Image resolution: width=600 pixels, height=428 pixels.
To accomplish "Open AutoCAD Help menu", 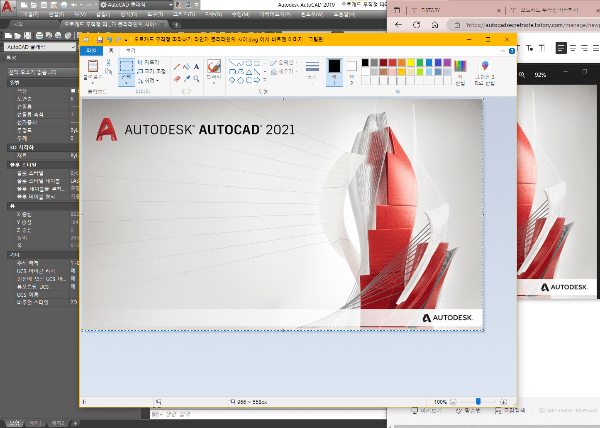I will click(344, 15).
